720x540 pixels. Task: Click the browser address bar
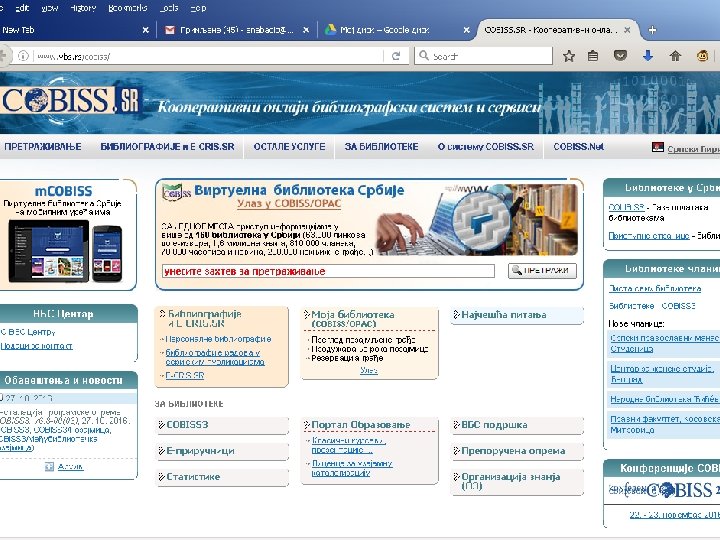point(209,56)
